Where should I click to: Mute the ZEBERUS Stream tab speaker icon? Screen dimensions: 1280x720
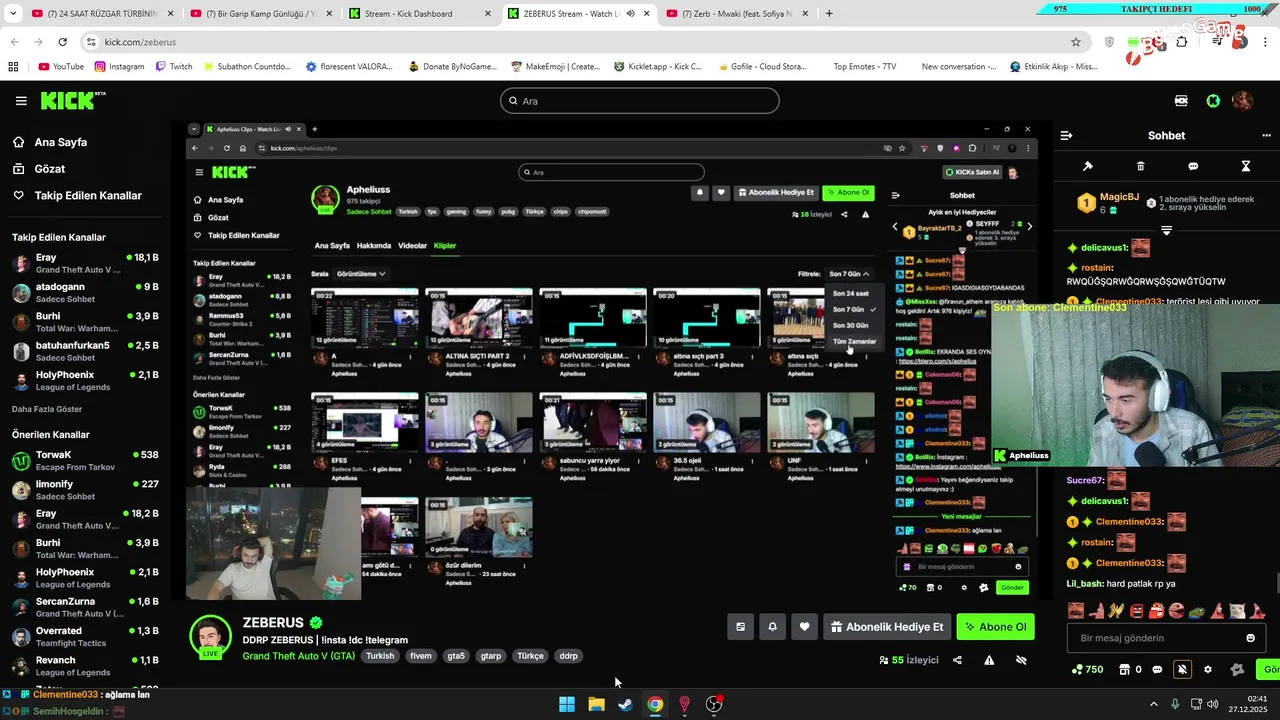pos(630,14)
